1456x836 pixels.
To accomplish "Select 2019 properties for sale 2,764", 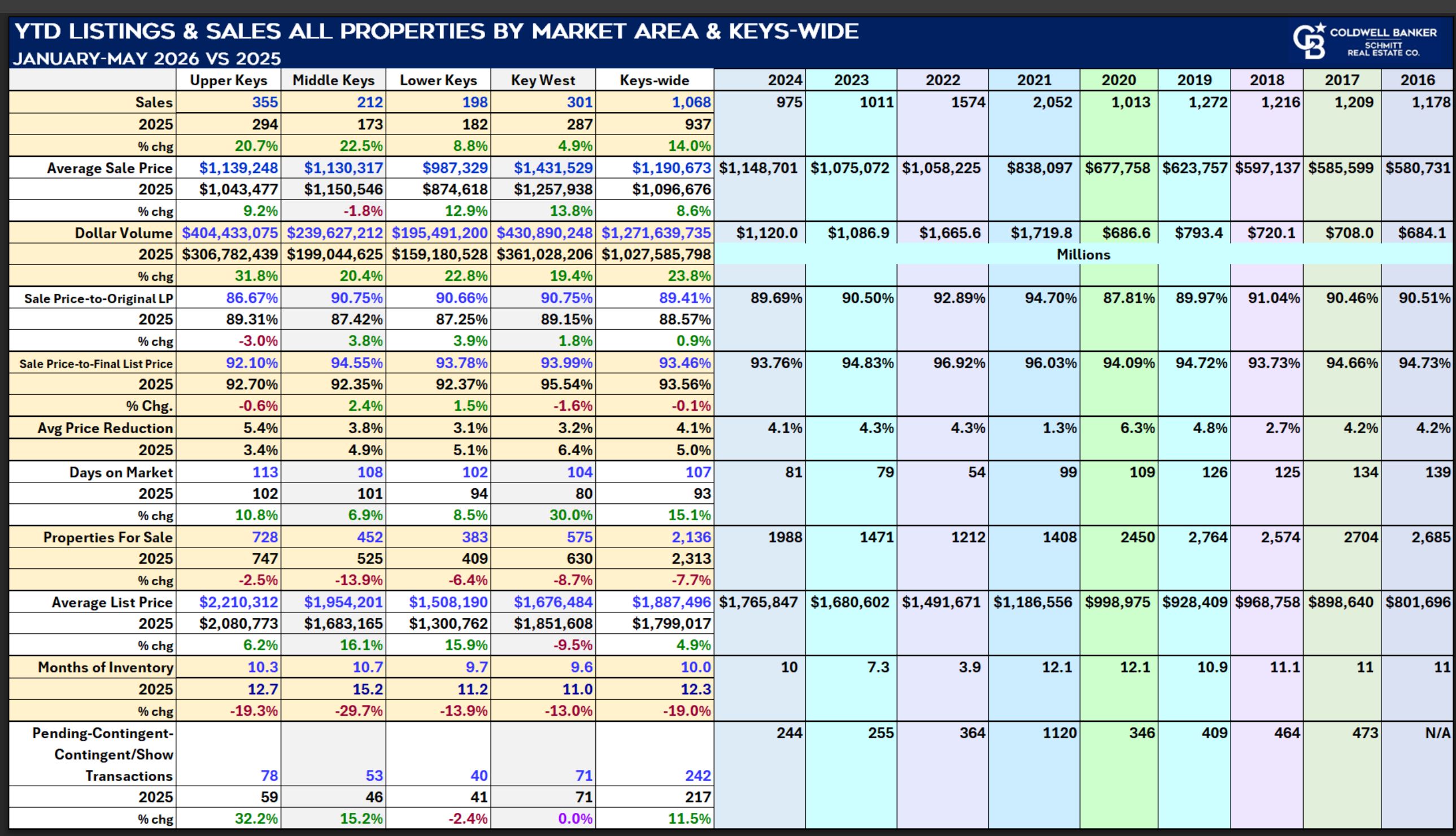I will point(1208,537).
